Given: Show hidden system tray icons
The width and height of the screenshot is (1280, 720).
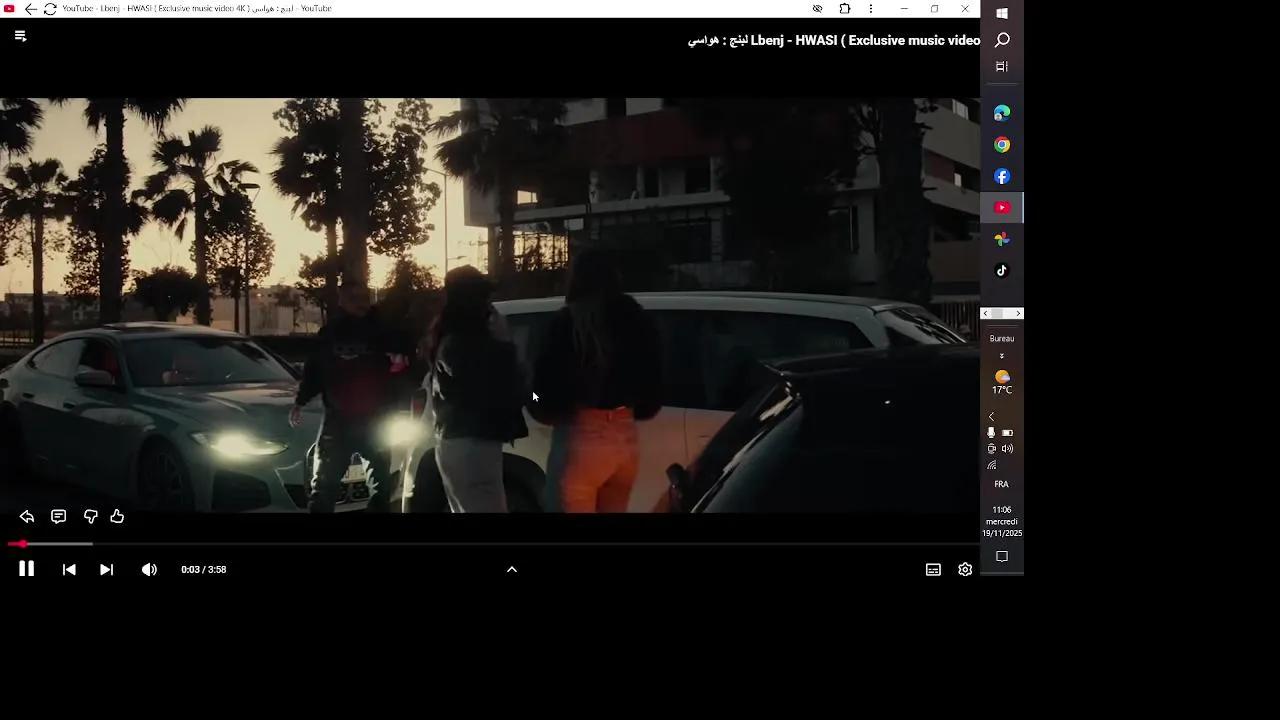Looking at the screenshot, I should [992, 417].
